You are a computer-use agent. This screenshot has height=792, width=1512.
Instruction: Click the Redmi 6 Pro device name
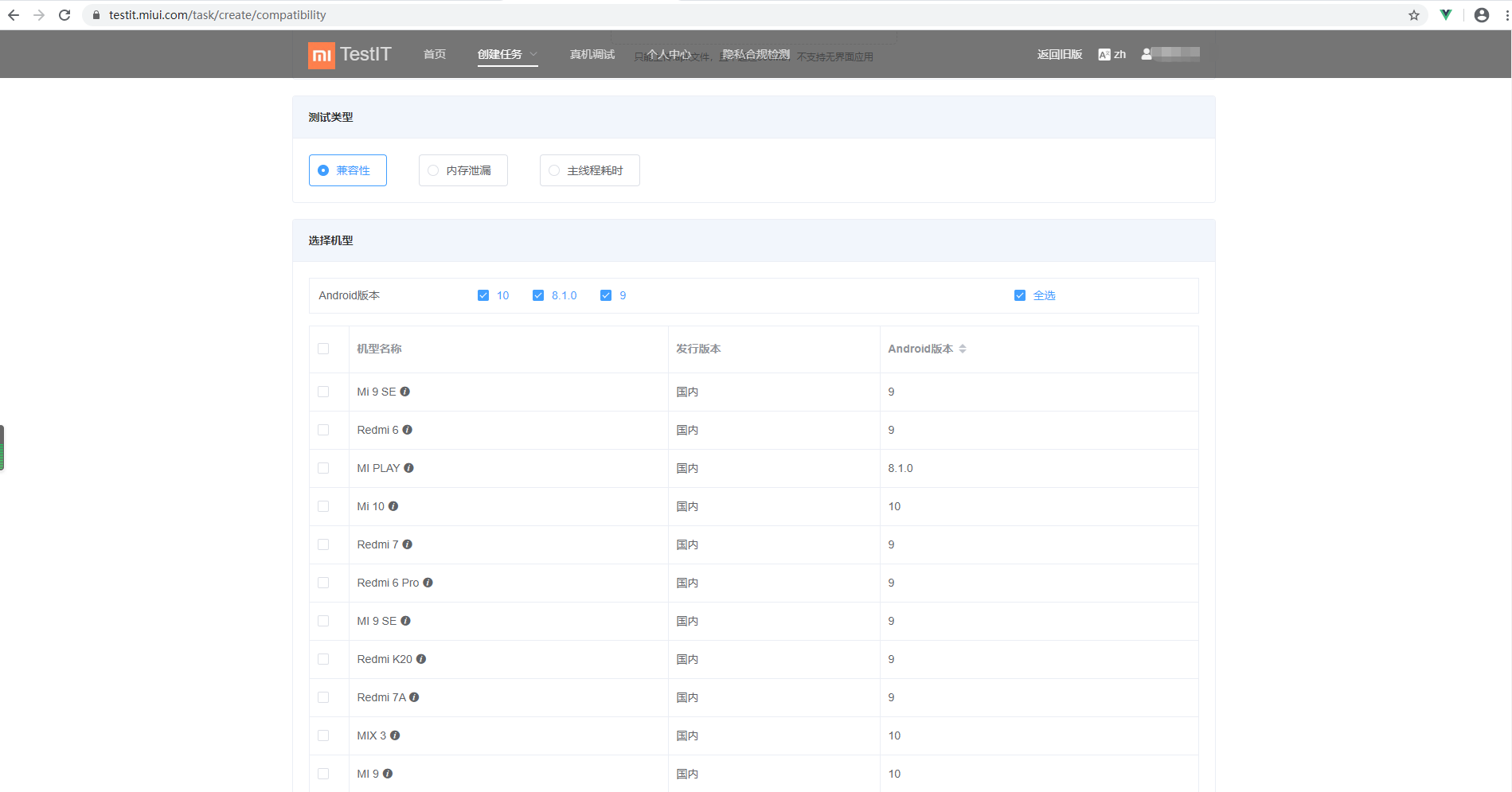click(388, 583)
